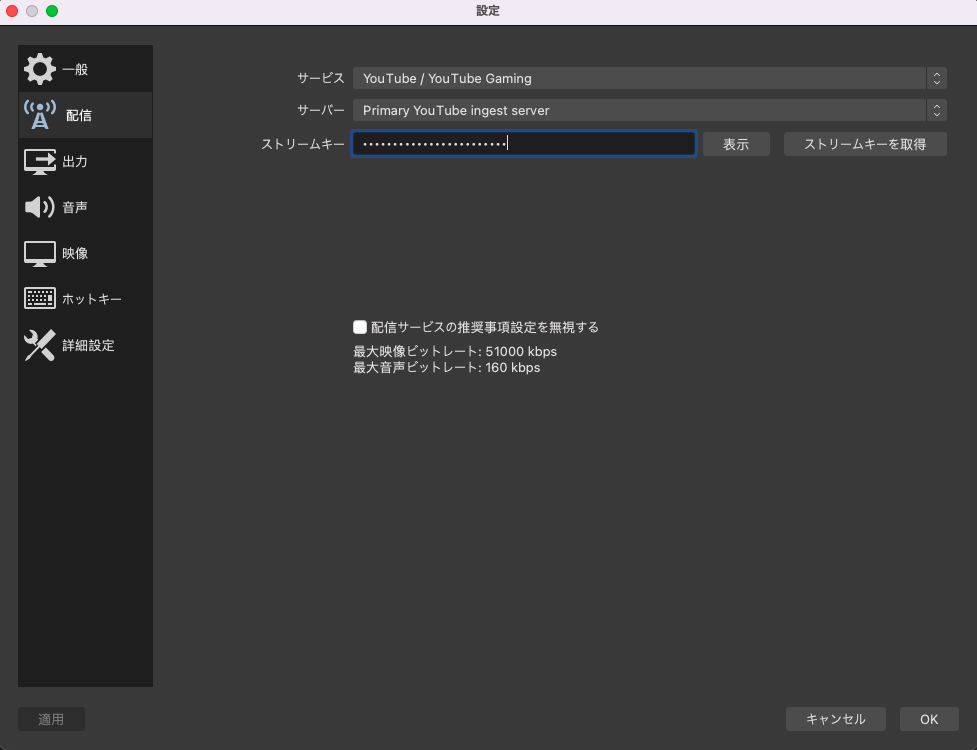Click the speaker icon for 音声
Image resolution: width=977 pixels, height=750 pixels.
(x=40, y=207)
